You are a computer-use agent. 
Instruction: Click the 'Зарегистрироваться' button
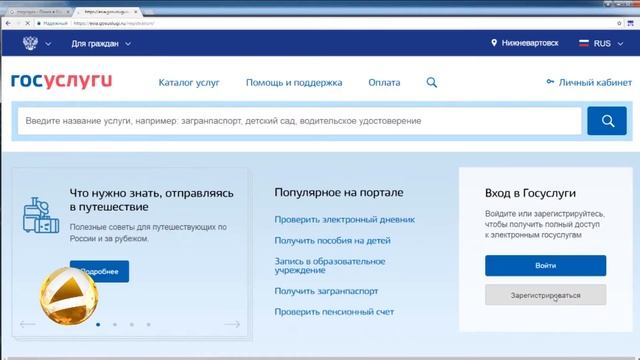click(545, 295)
